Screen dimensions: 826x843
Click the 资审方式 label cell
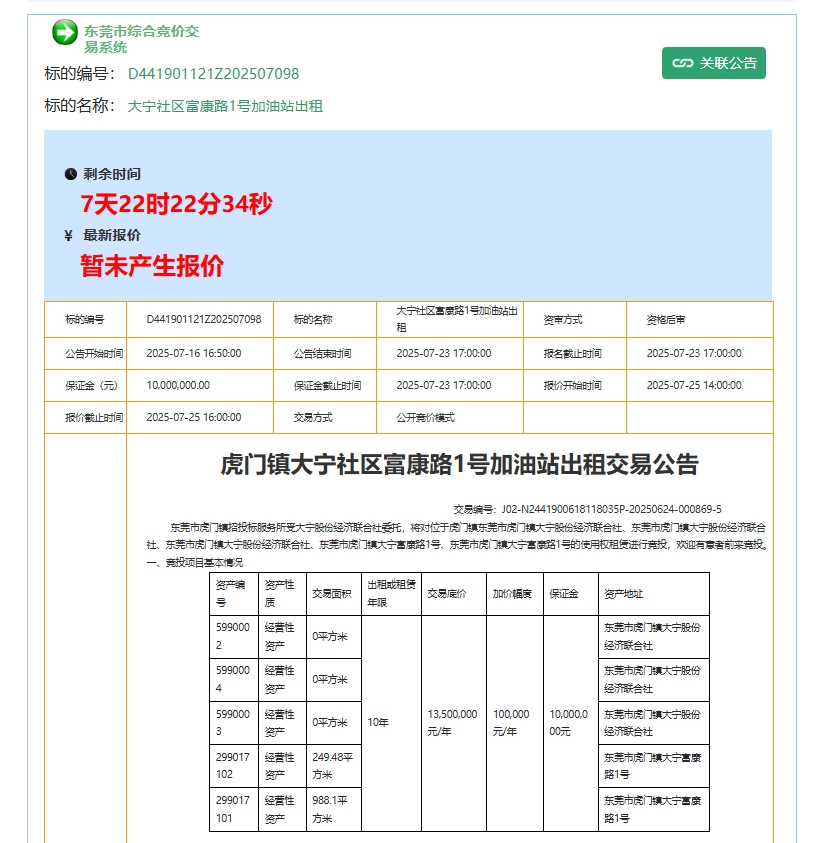(575, 319)
